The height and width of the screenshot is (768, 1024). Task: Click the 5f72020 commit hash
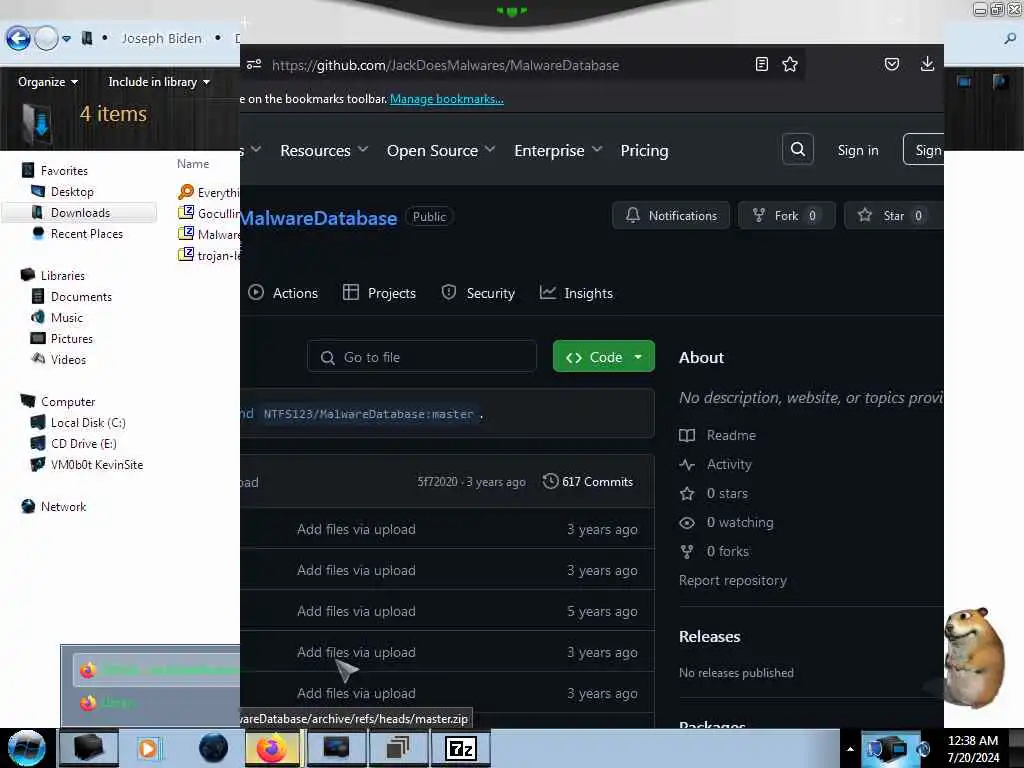(437, 482)
